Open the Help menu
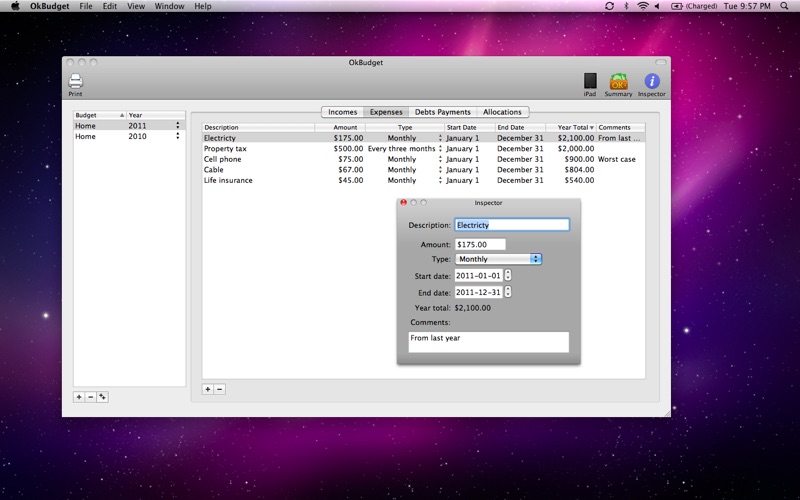 [x=203, y=6]
